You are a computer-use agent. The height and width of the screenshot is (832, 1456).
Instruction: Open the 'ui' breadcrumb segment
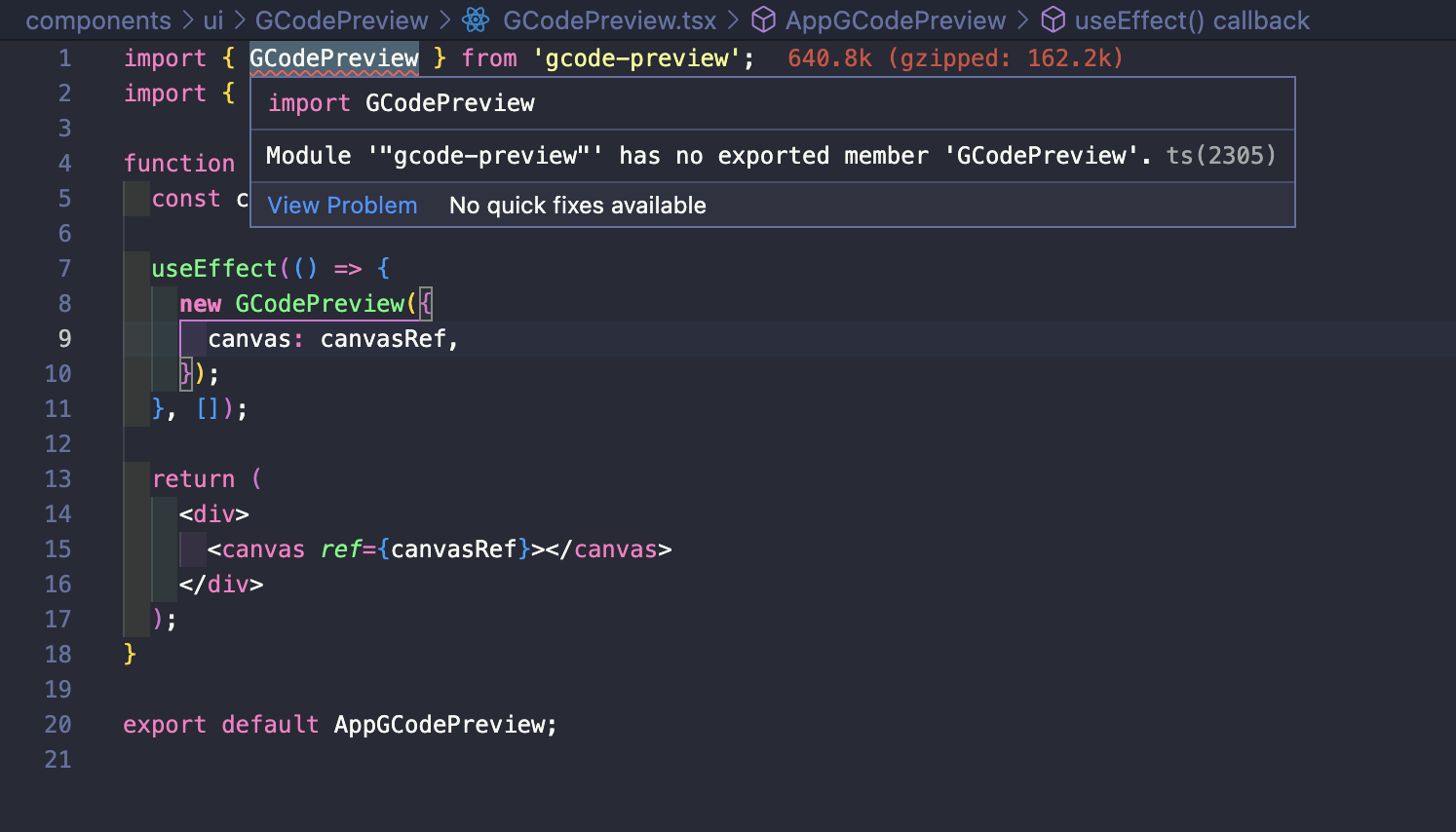click(x=213, y=20)
